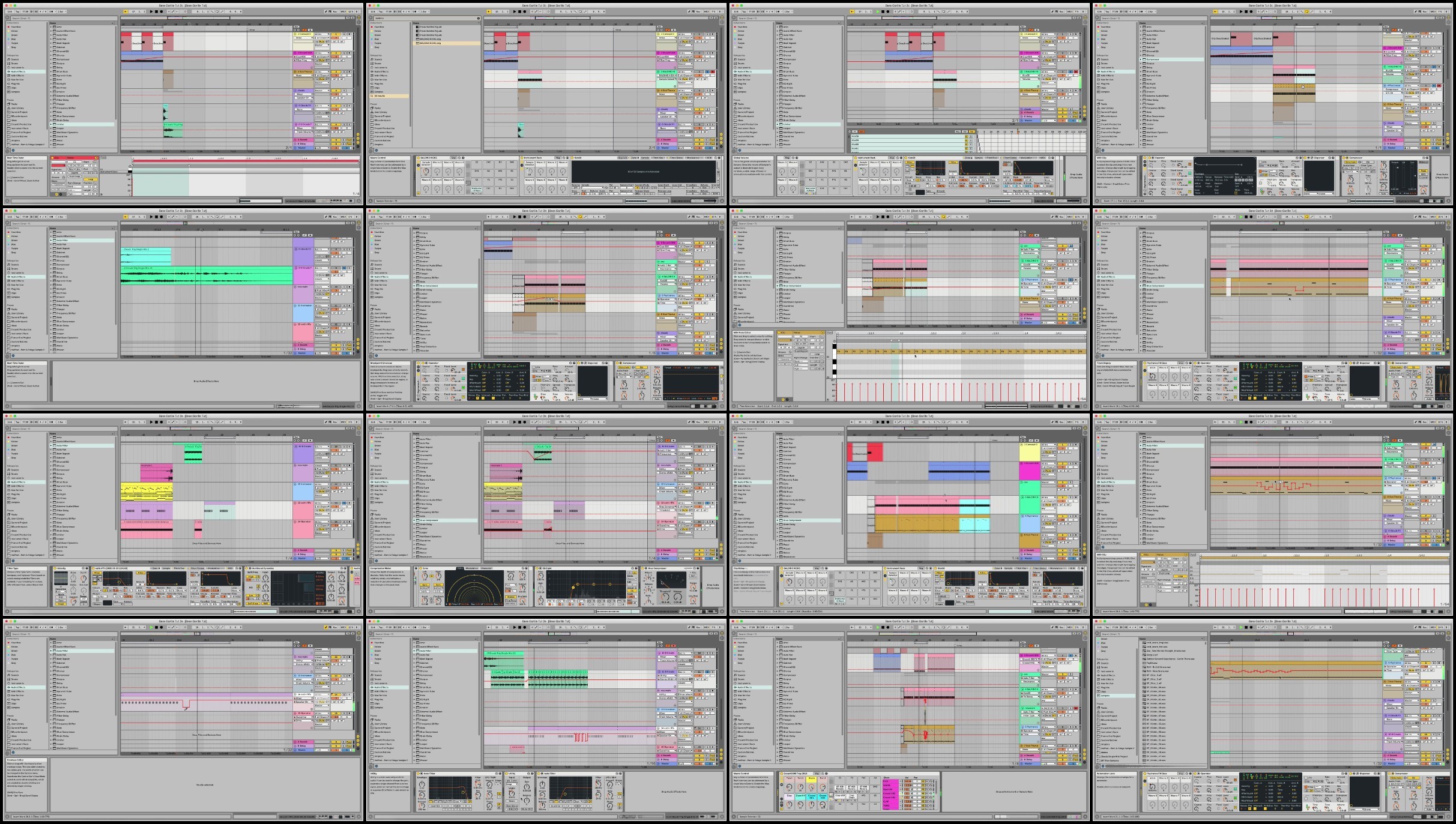Click Drum Rack hot-swap icon beside Map button
1456x824 pixels.
click(x=823, y=774)
